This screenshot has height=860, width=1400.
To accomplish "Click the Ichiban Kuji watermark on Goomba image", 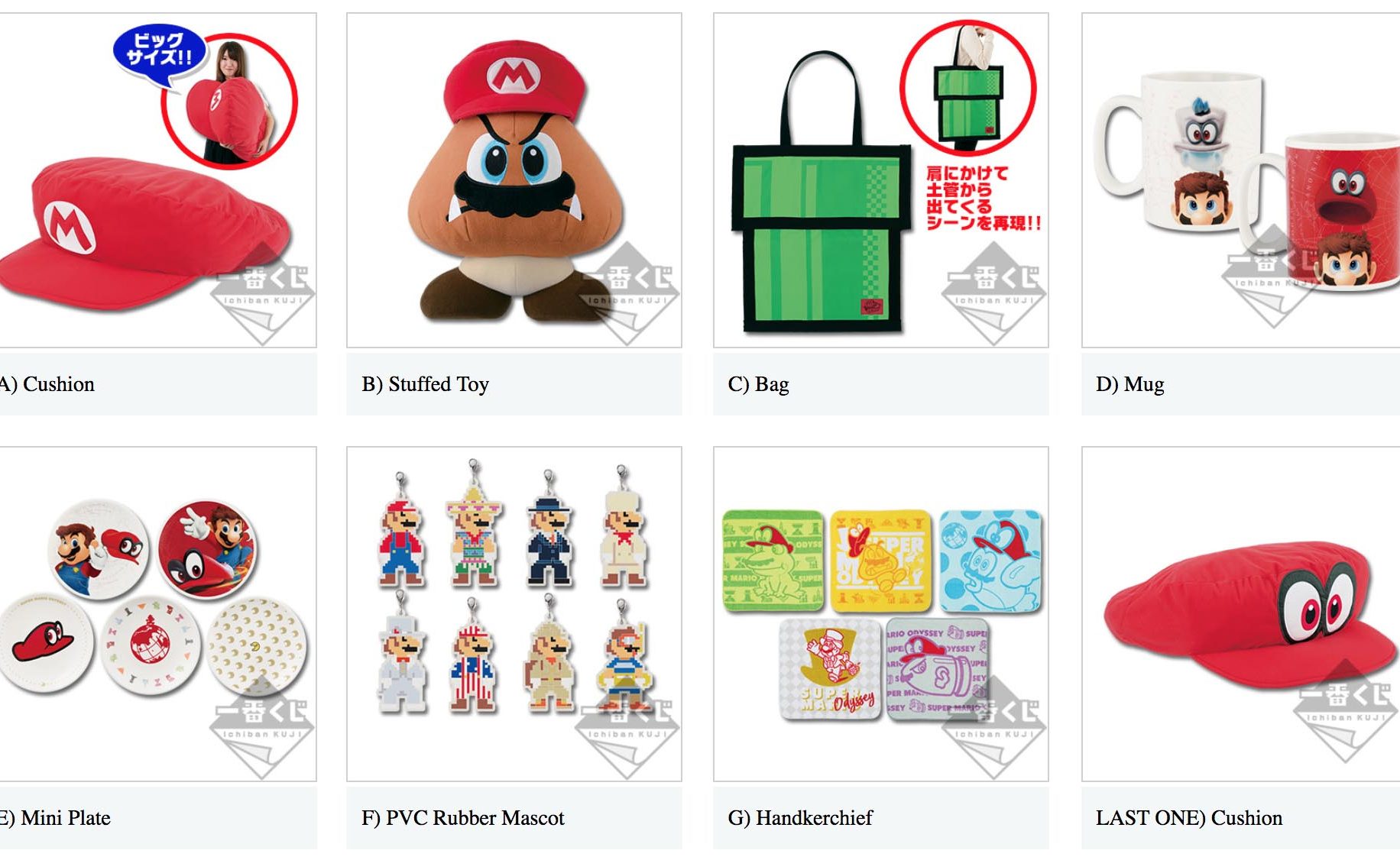I will (627, 293).
